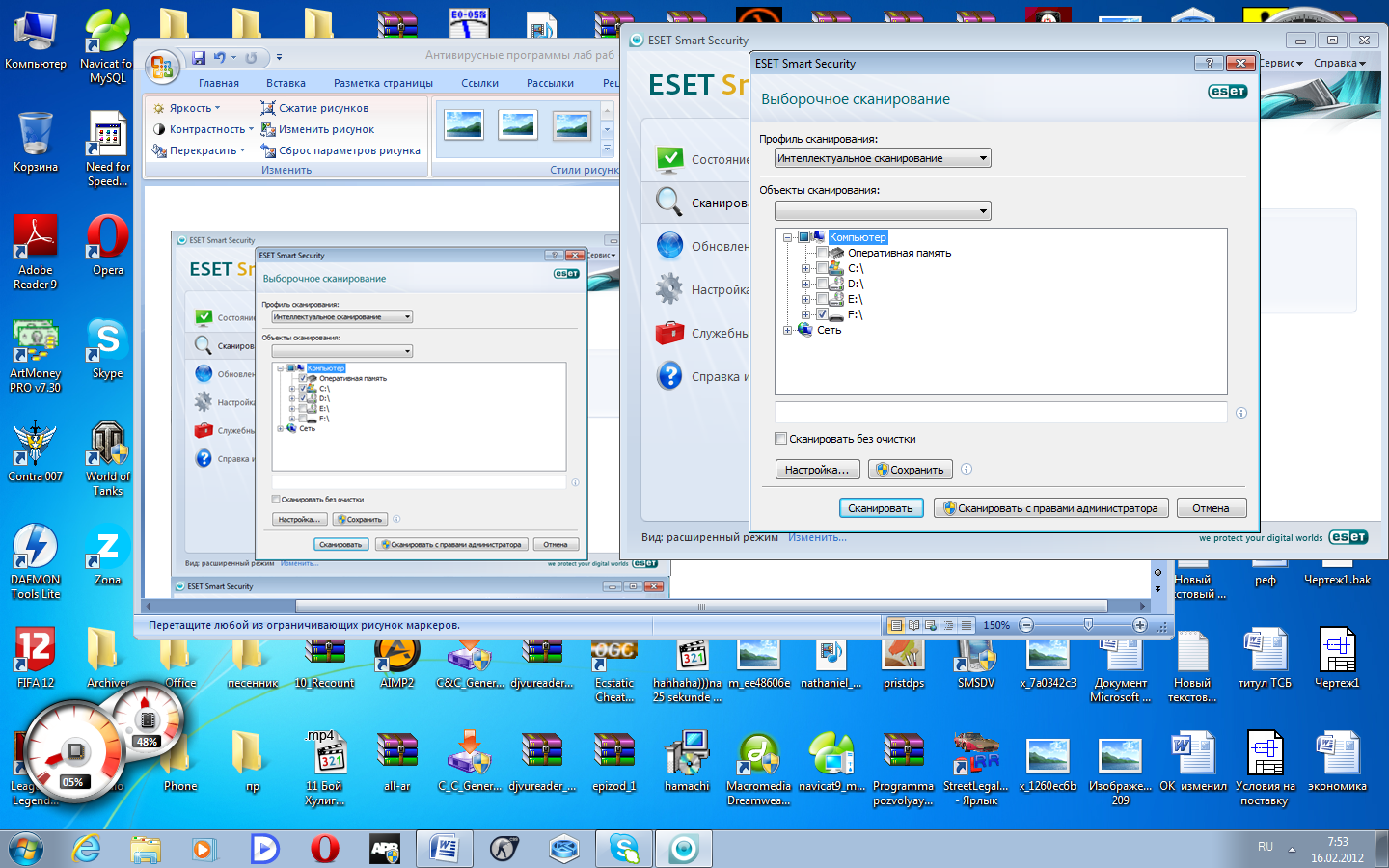Open Перекрасить recolor dropdown
Screen dimensions: 1389x868
(x=199, y=150)
